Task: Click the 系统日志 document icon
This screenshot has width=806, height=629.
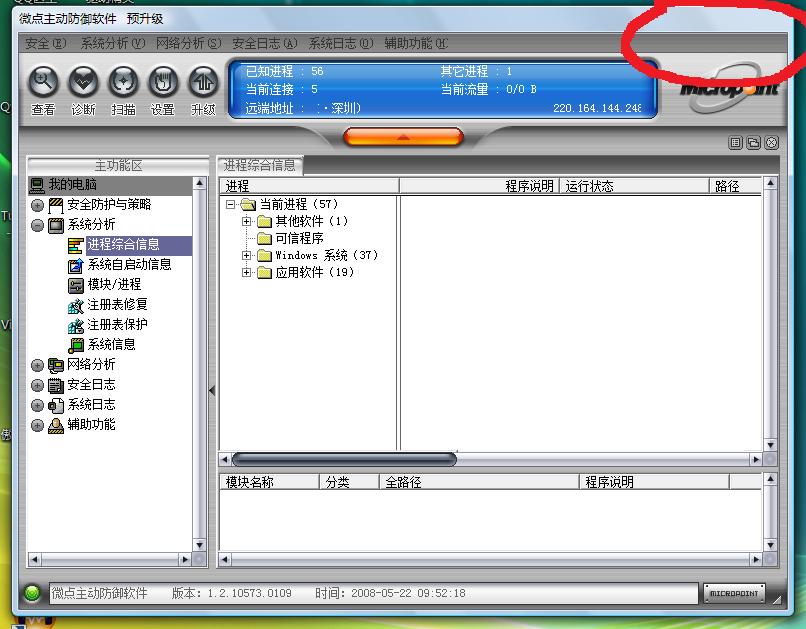Action: pos(56,405)
